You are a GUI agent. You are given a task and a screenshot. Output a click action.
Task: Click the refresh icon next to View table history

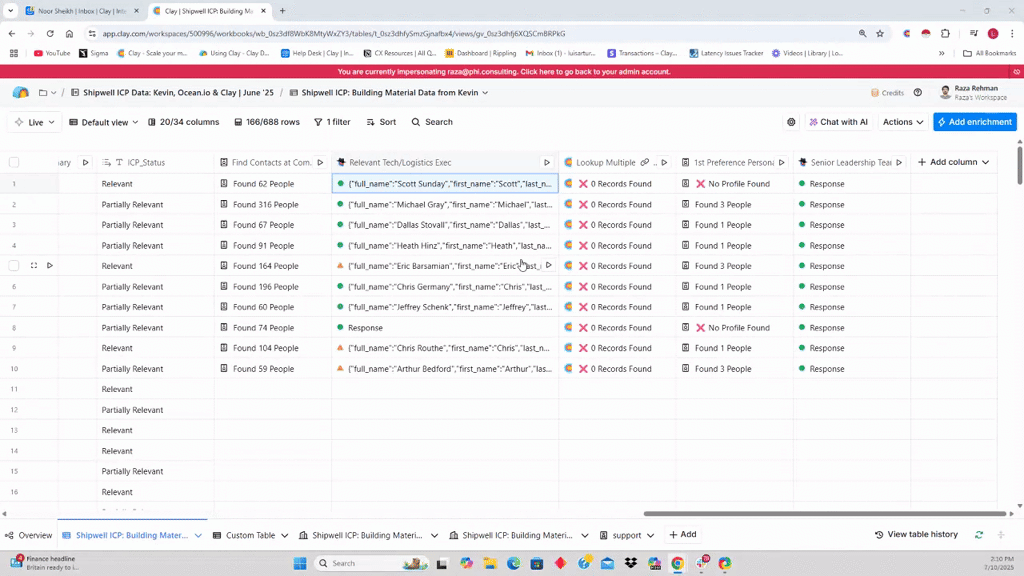click(979, 535)
